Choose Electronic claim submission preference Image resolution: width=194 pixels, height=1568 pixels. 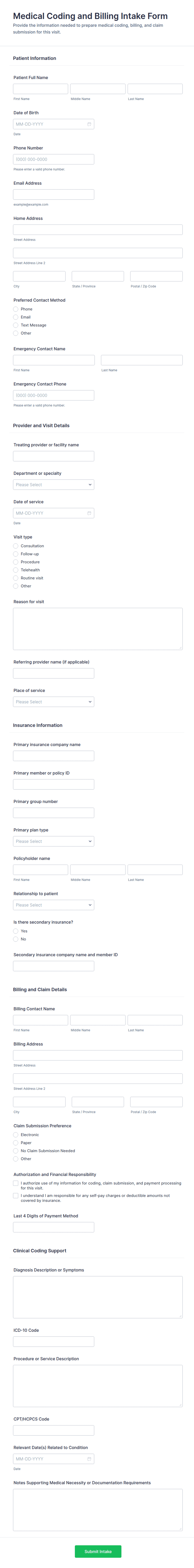pos(16,1135)
